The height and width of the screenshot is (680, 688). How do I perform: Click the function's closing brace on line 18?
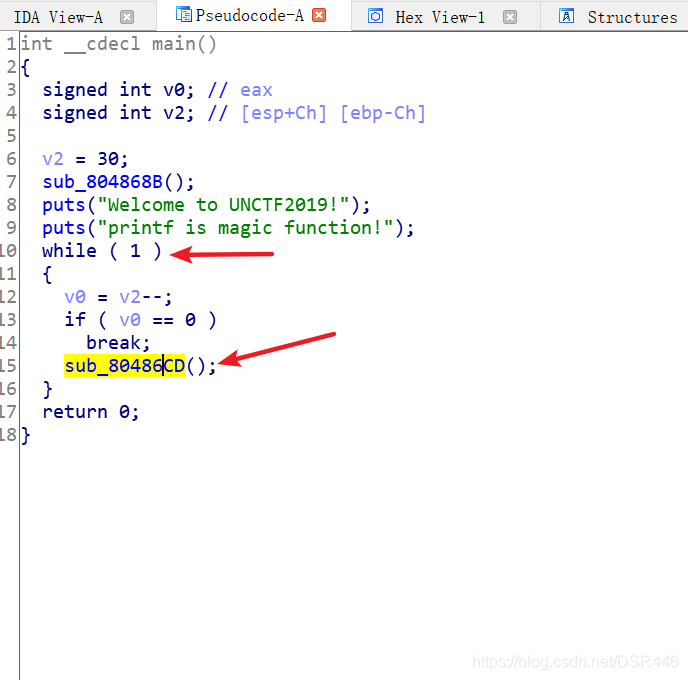pyautogui.click(x=26, y=435)
